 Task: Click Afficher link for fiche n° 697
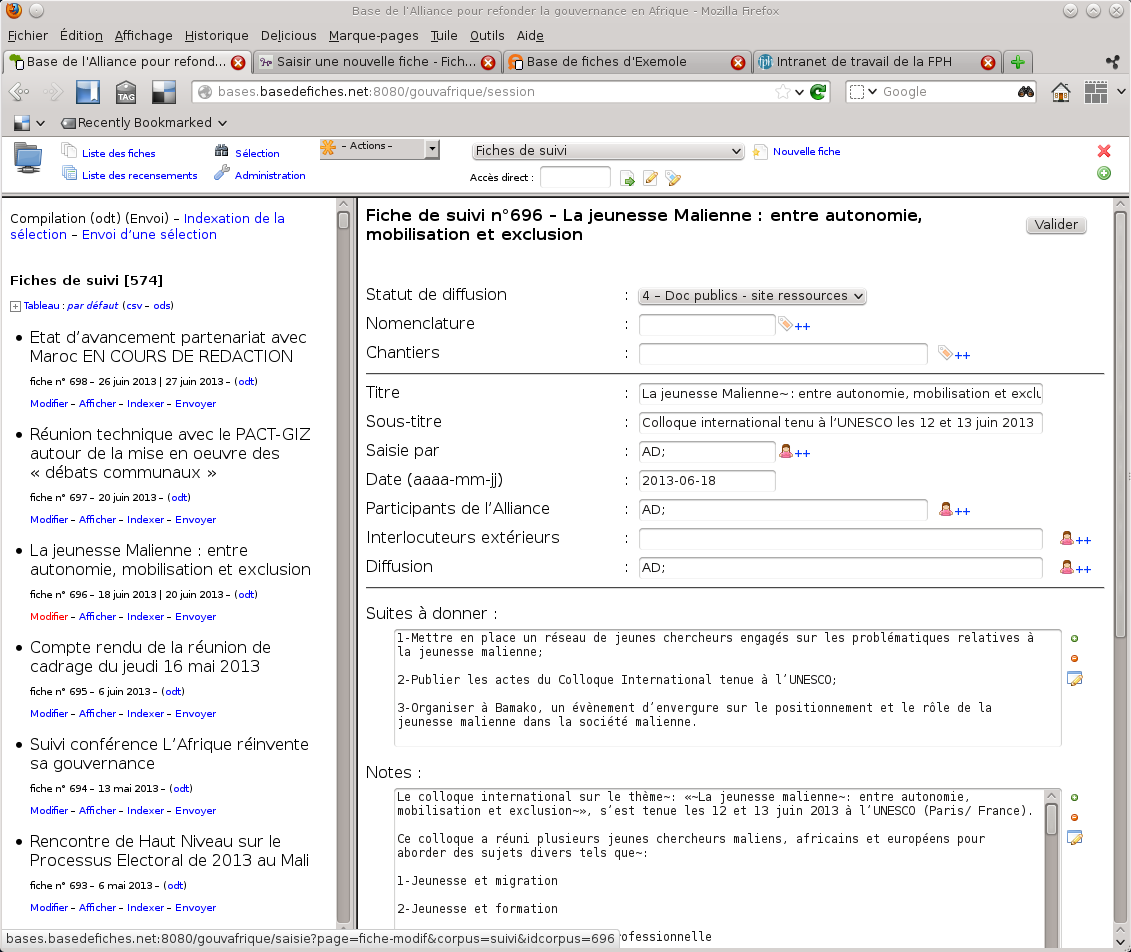coord(97,520)
